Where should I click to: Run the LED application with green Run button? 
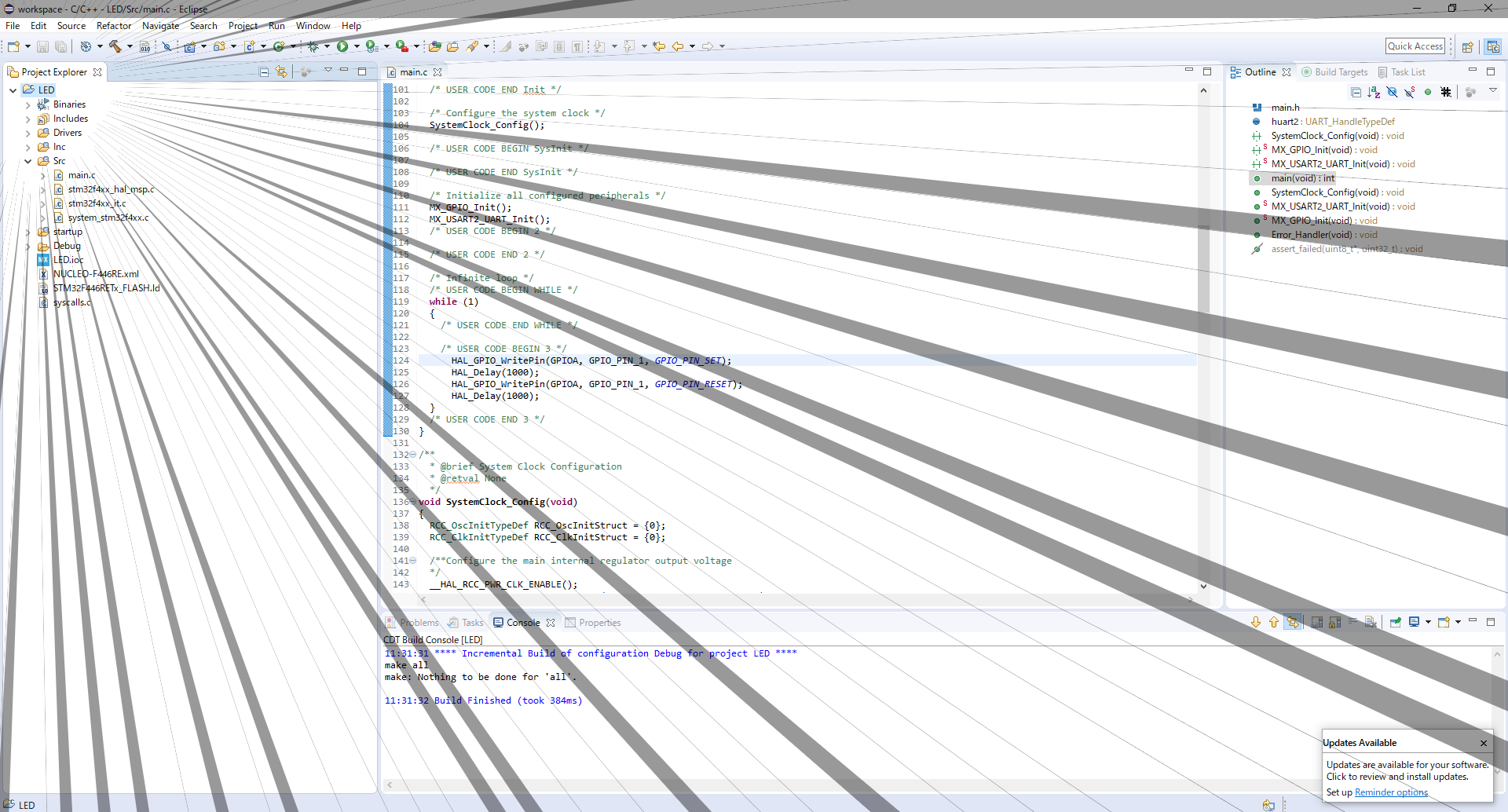343,46
